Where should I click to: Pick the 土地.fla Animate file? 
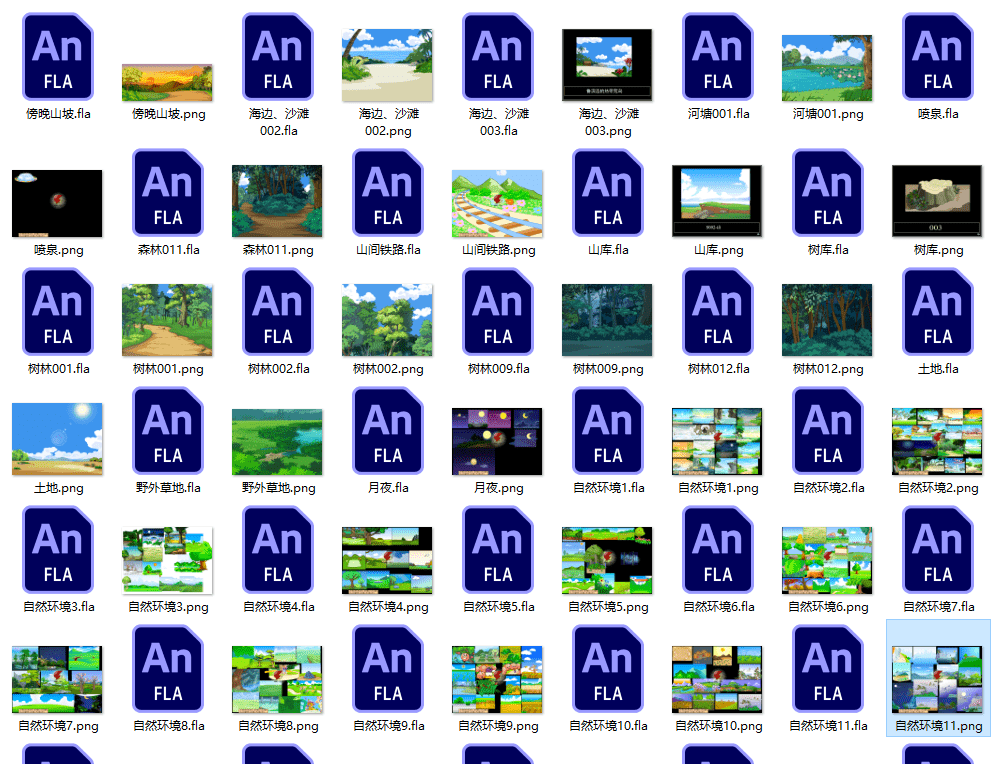[x=938, y=312]
